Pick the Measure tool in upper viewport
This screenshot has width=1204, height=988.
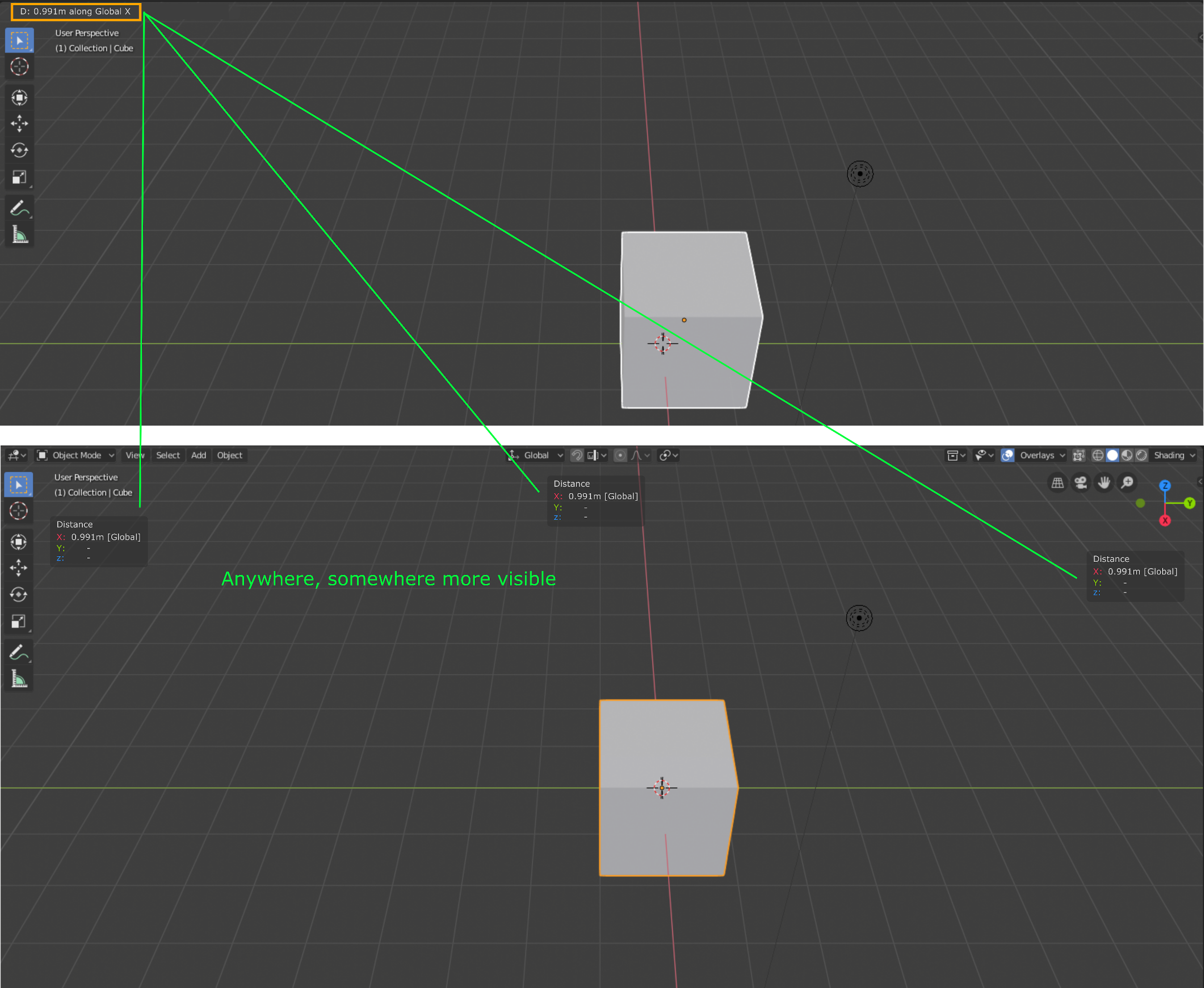point(19,234)
